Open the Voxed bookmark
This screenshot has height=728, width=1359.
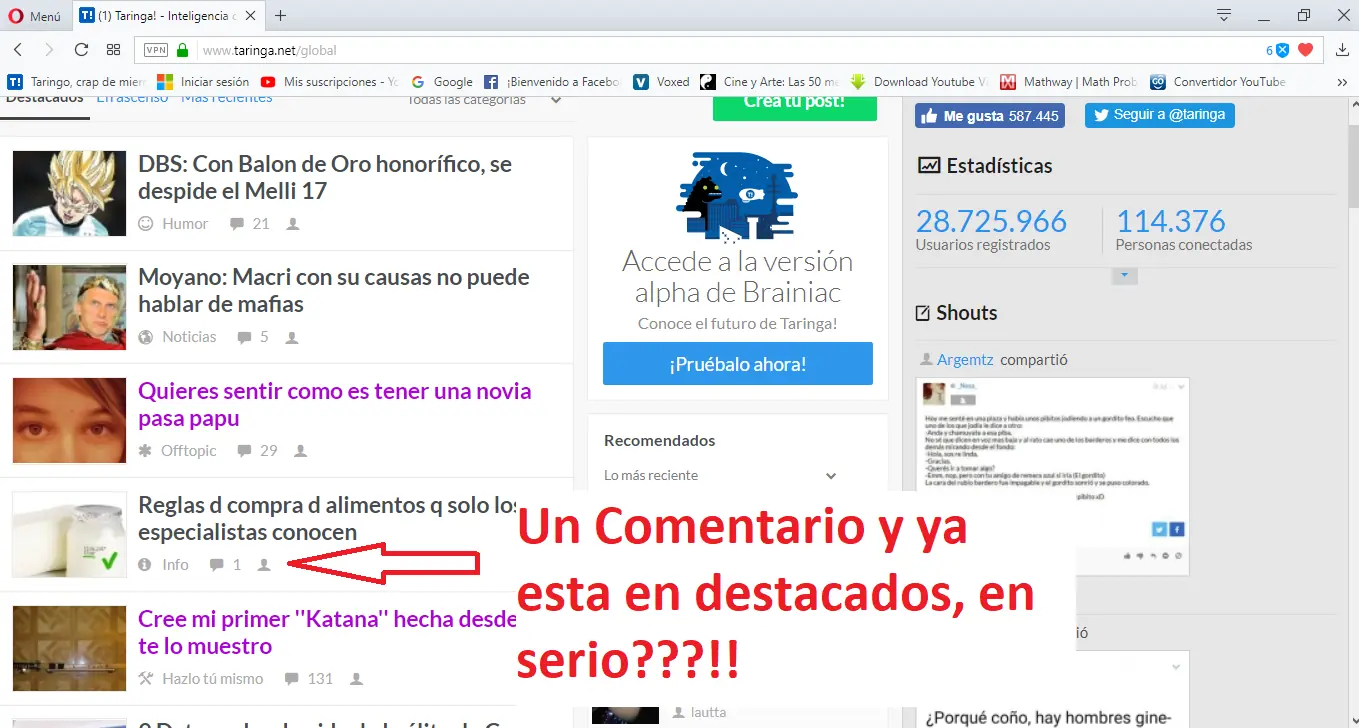tap(661, 82)
